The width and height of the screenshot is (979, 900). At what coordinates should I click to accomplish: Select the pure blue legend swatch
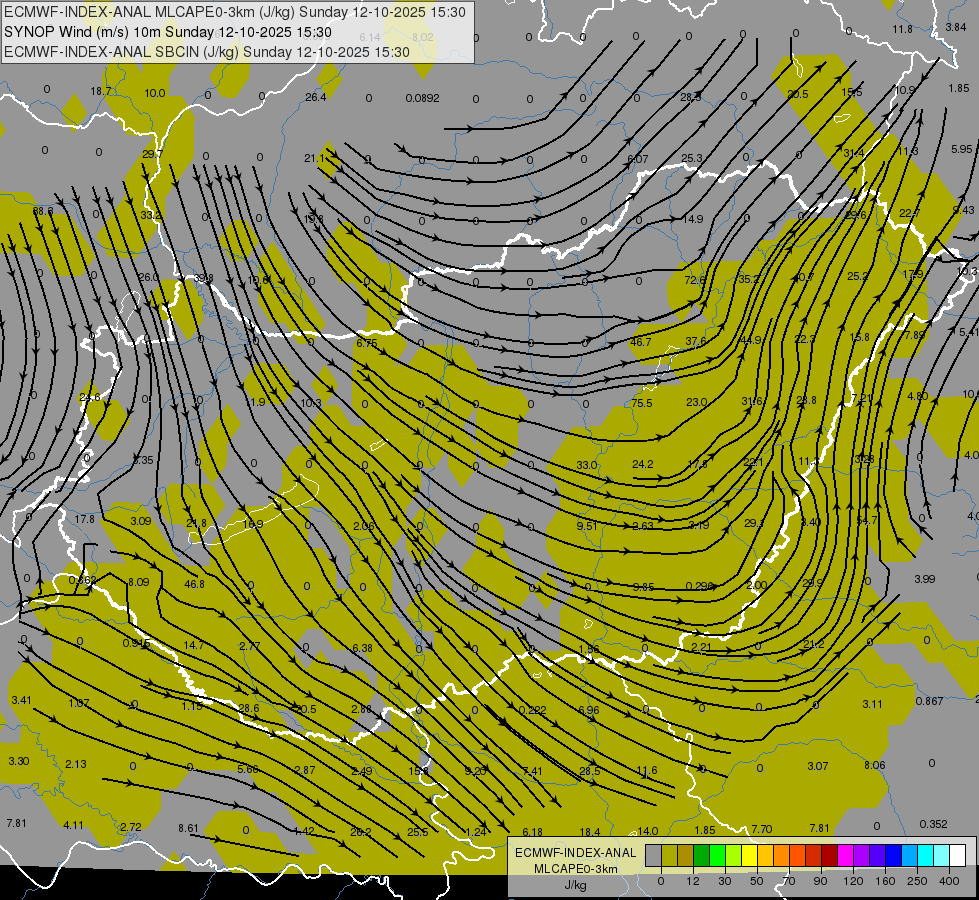point(893,856)
